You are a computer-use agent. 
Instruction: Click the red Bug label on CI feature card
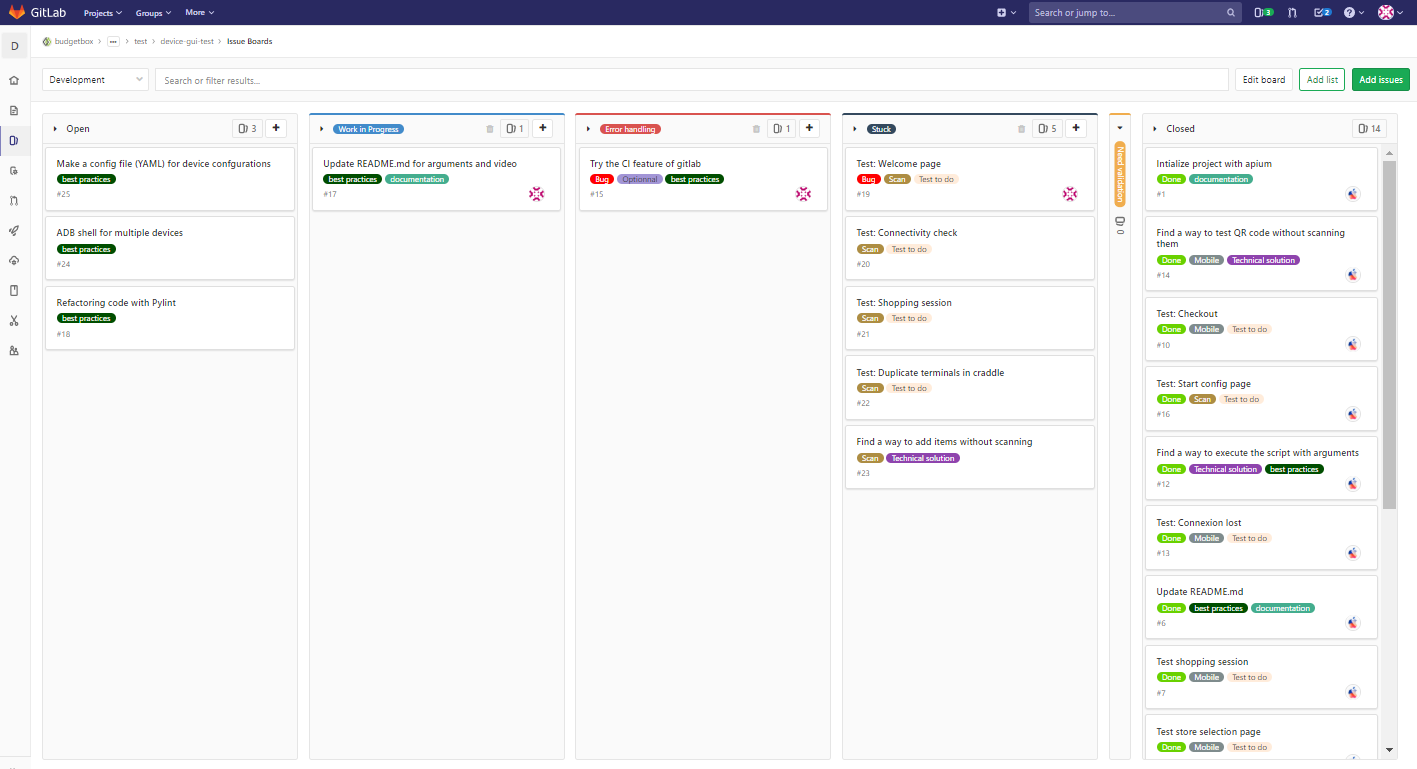[x=602, y=179]
